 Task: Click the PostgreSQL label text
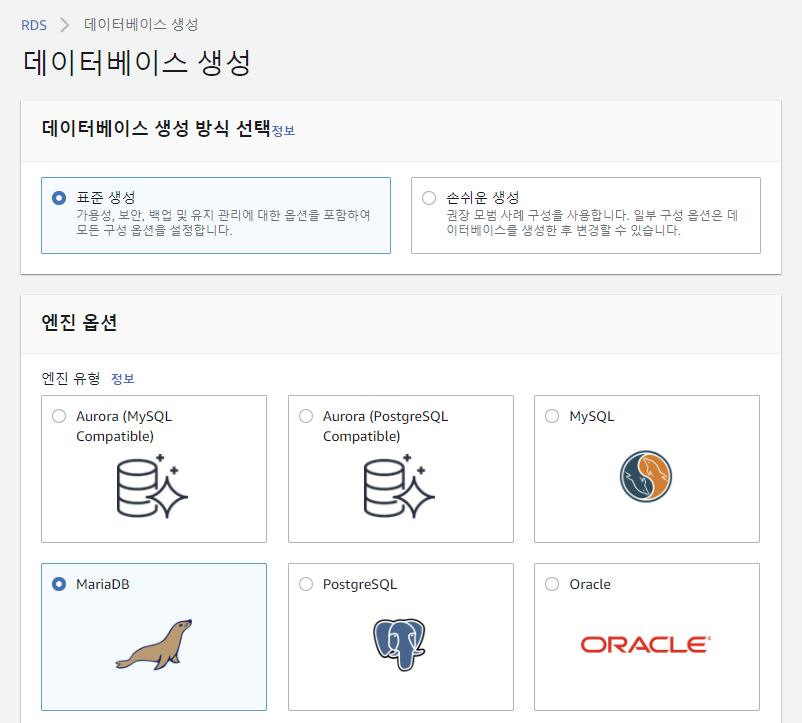tap(360, 584)
